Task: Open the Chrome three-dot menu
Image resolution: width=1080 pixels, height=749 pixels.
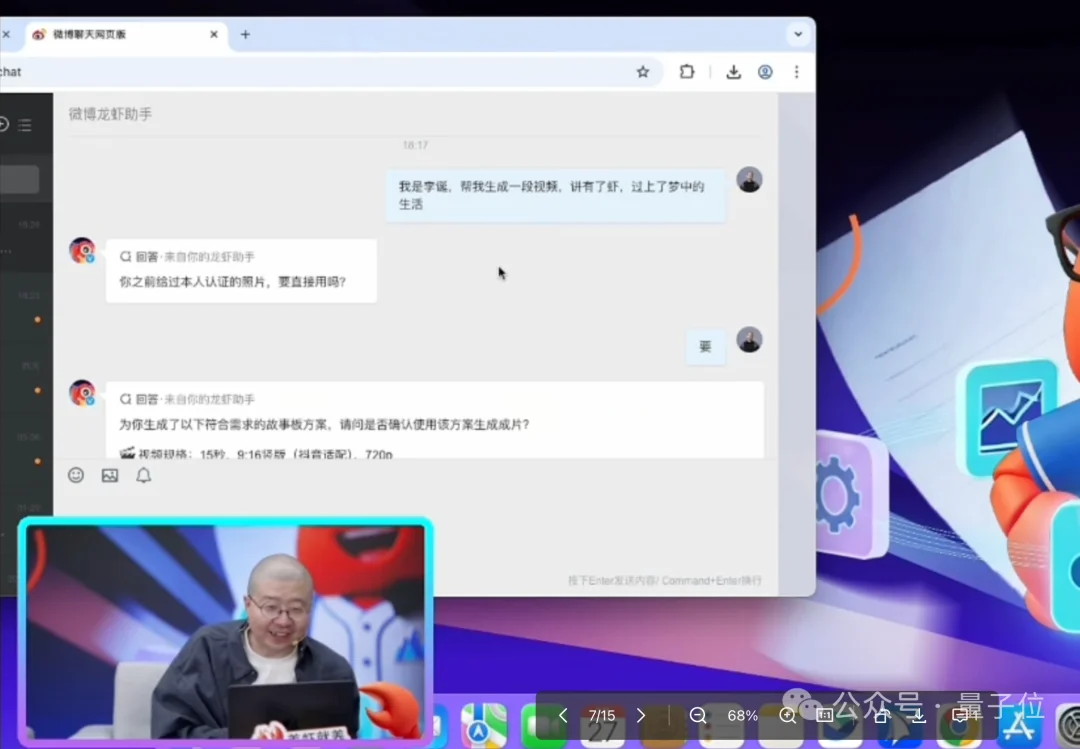Action: click(x=796, y=72)
